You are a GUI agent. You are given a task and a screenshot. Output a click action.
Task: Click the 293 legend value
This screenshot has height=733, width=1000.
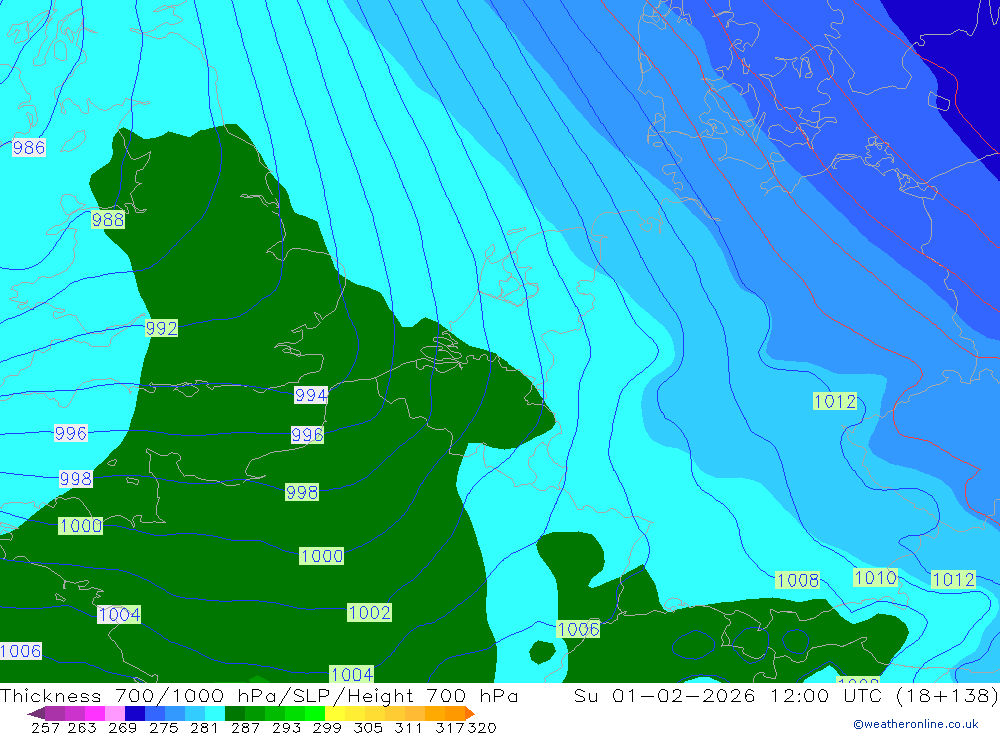click(286, 727)
